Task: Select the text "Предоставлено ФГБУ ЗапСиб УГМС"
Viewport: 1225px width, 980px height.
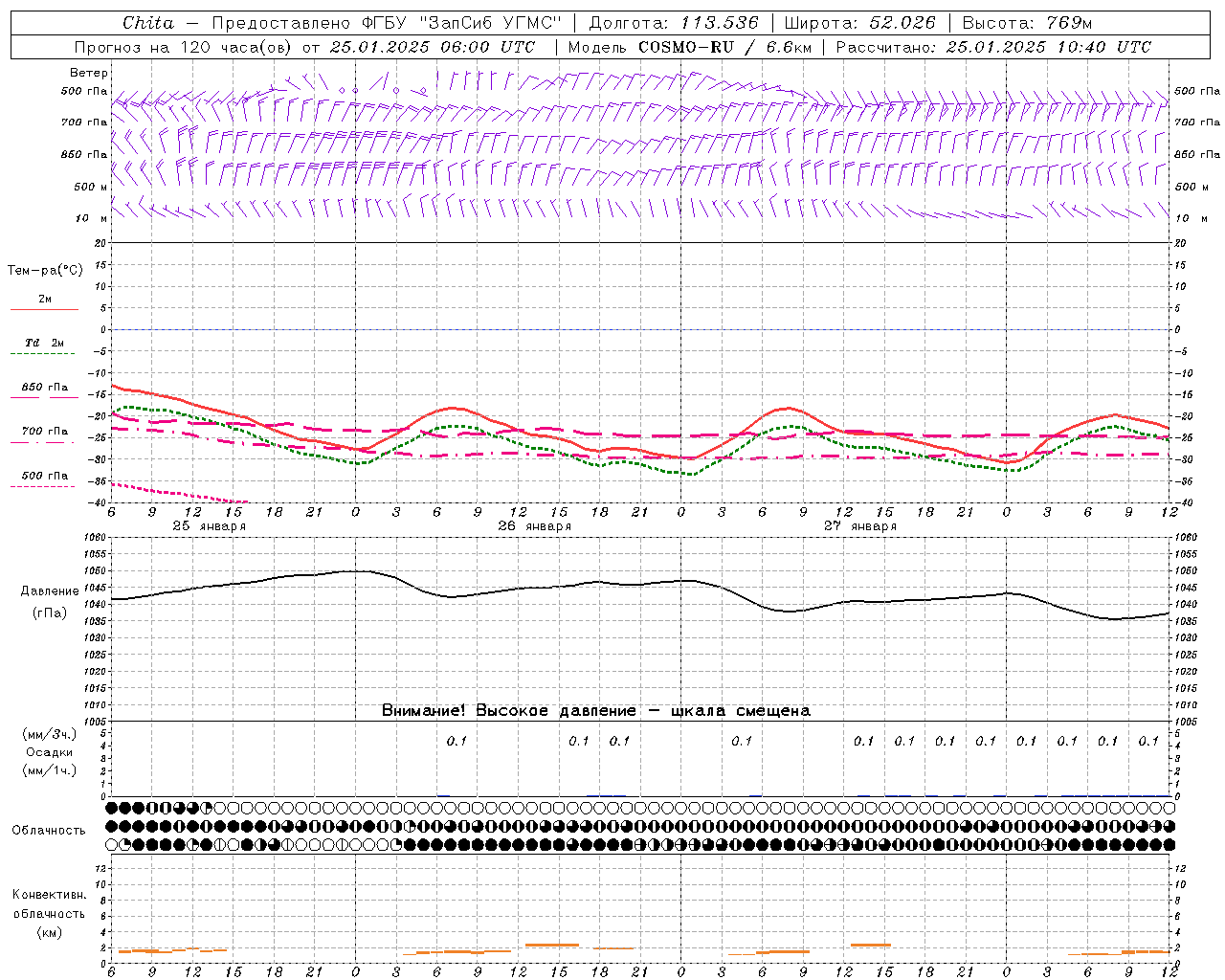Action: click(x=387, y=23)
